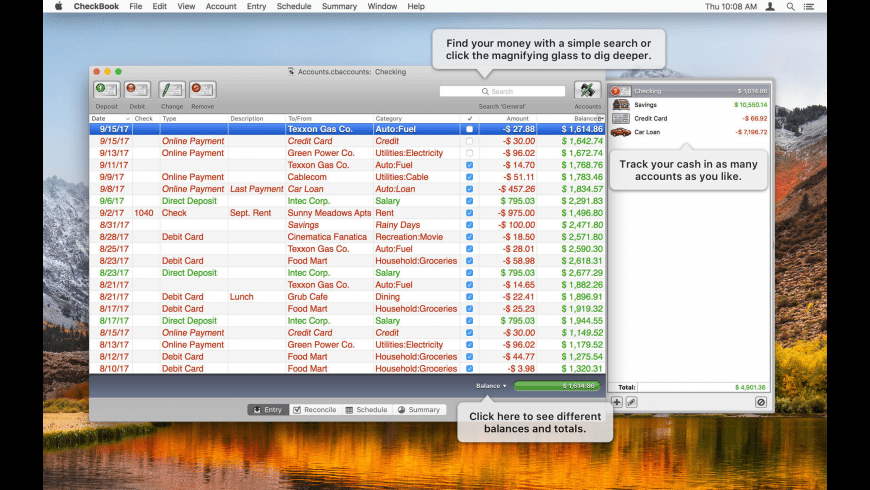Sort by the Category column header
The width and height of the screenshot is (870, 490).
point(417,119)
